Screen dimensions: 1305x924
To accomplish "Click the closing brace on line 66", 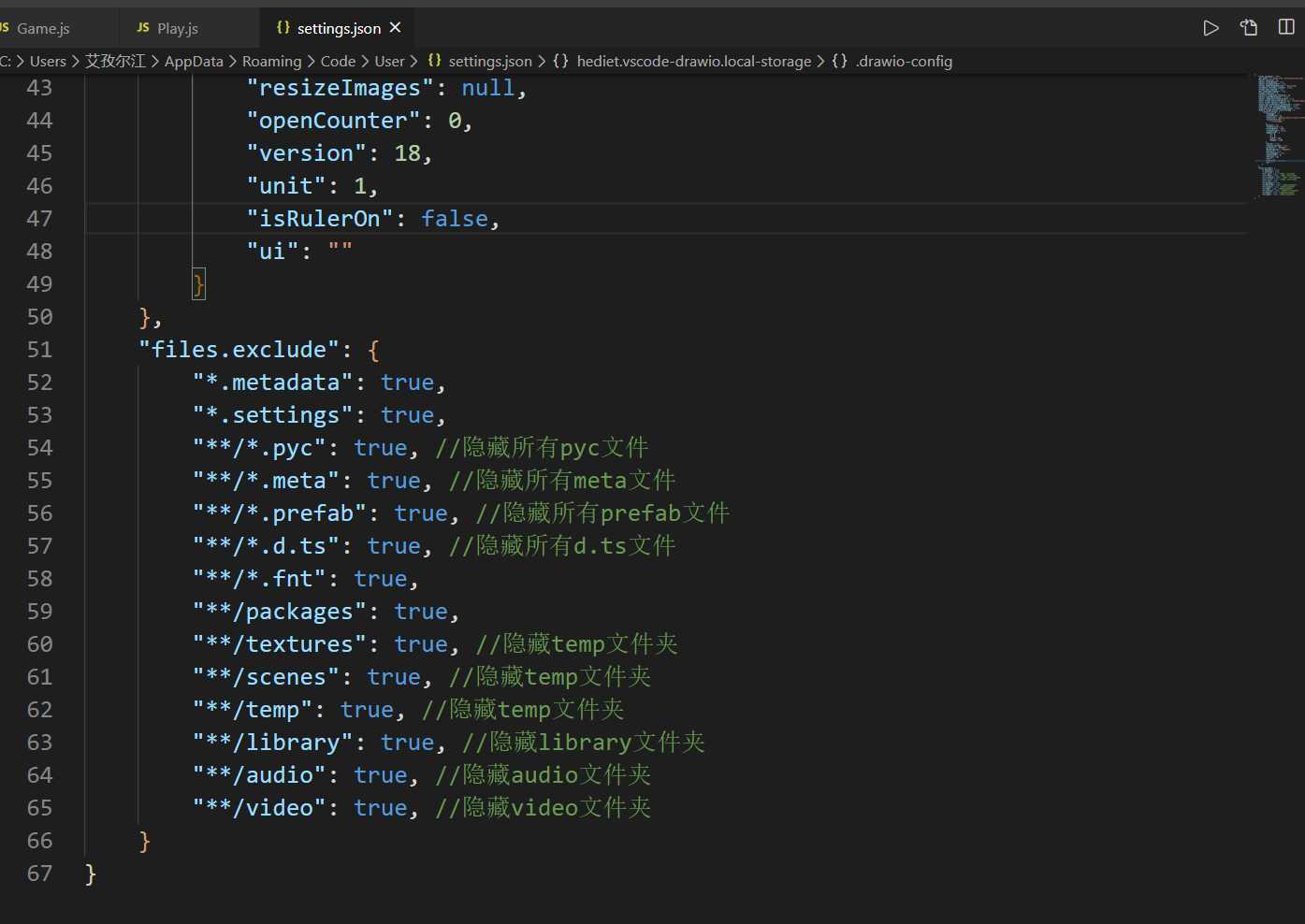I will (145, 841).
